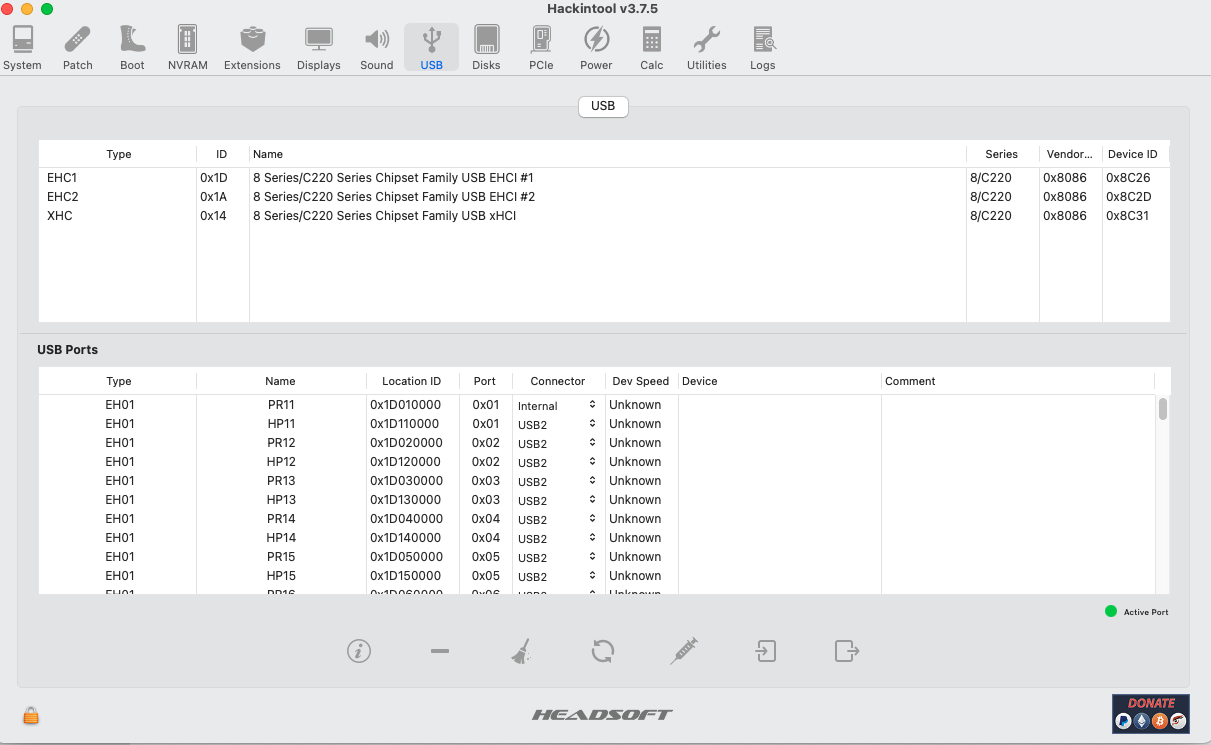Screen dimensions: 1211x745
Task: Select the USB tab label
Action: coord(603,106)
